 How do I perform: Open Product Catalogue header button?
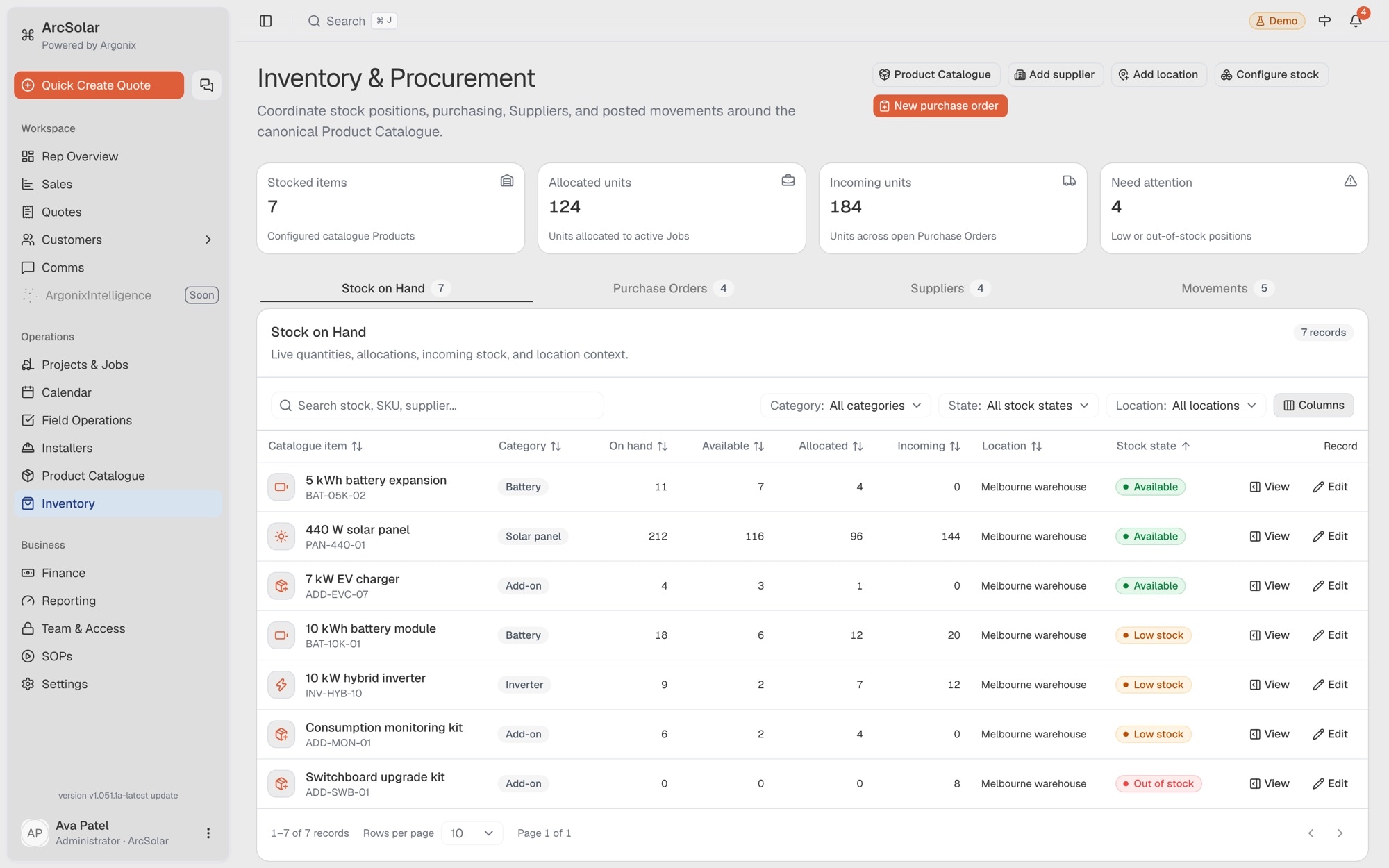coord(935,74)
